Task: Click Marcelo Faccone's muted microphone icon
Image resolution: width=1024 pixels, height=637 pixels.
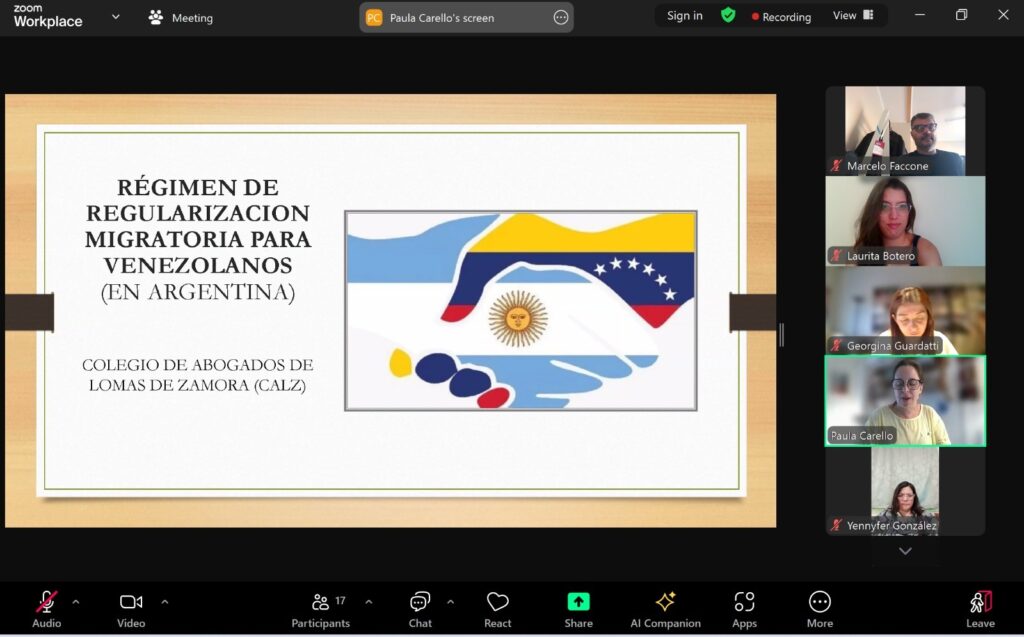Action: tap(837, 166)
